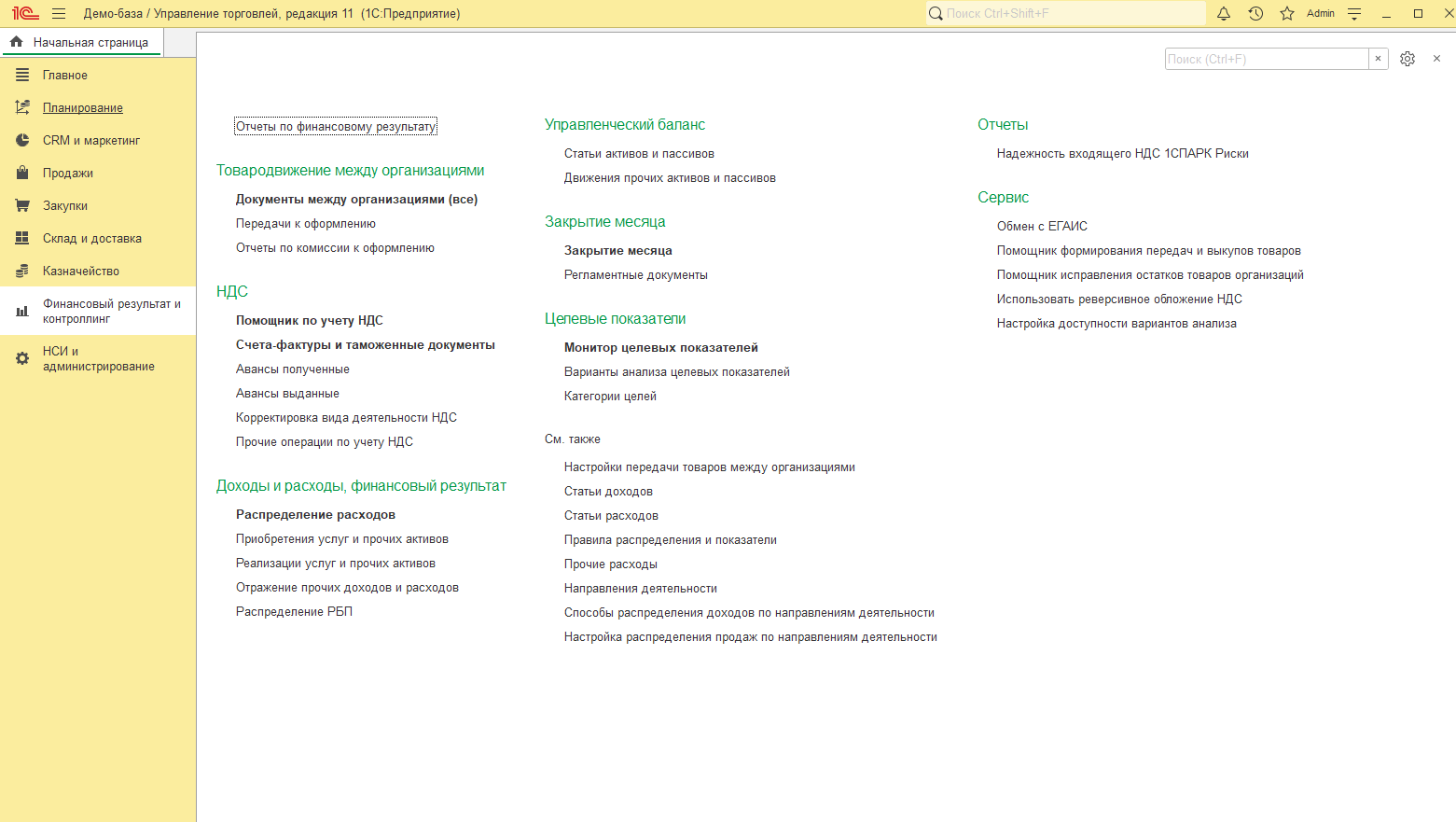Open the notifications bell icon
Screen dimensions: 1456x822
click(x=1224, y=13)
